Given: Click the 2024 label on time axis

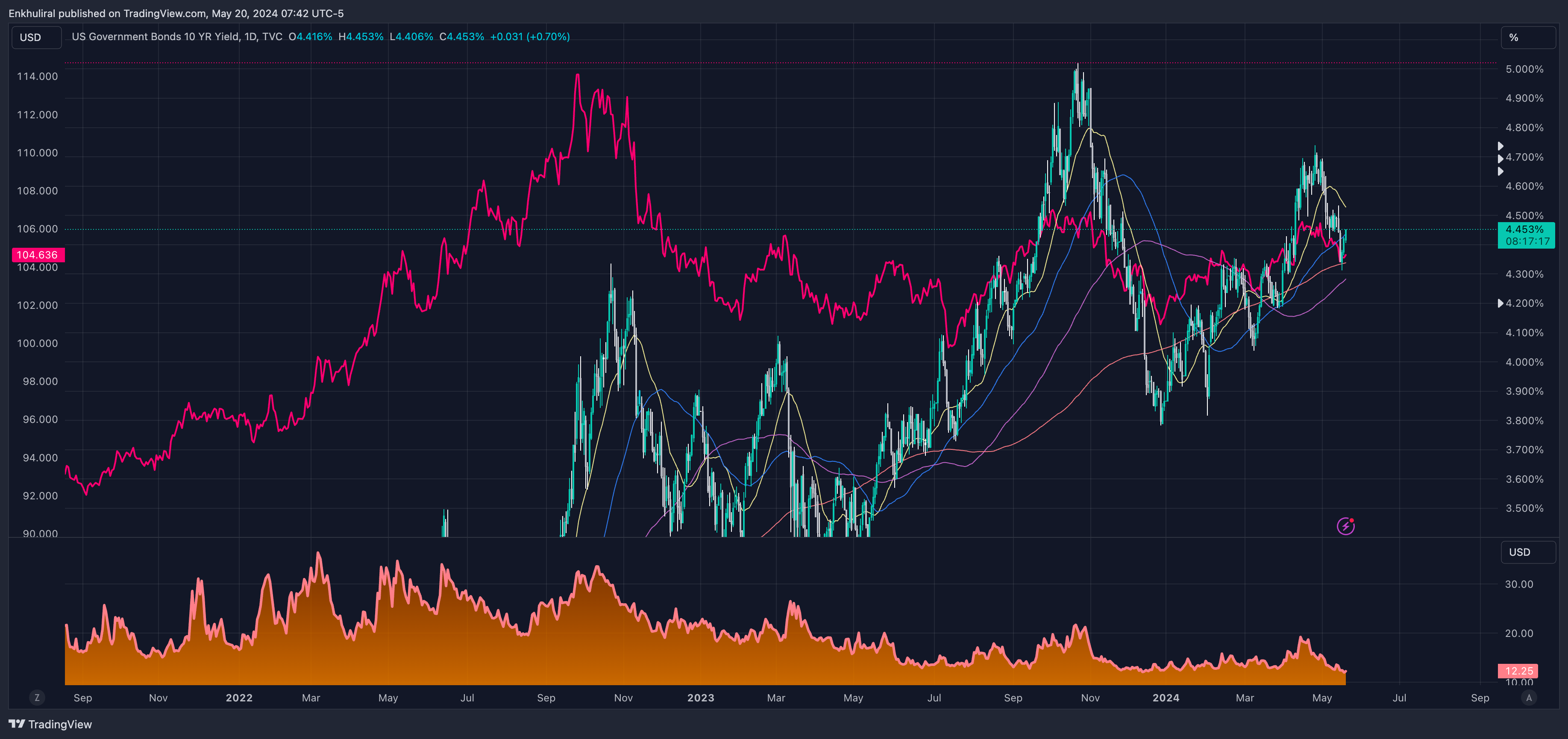Looking at the screenshot, I should (x=1166, y=698).
